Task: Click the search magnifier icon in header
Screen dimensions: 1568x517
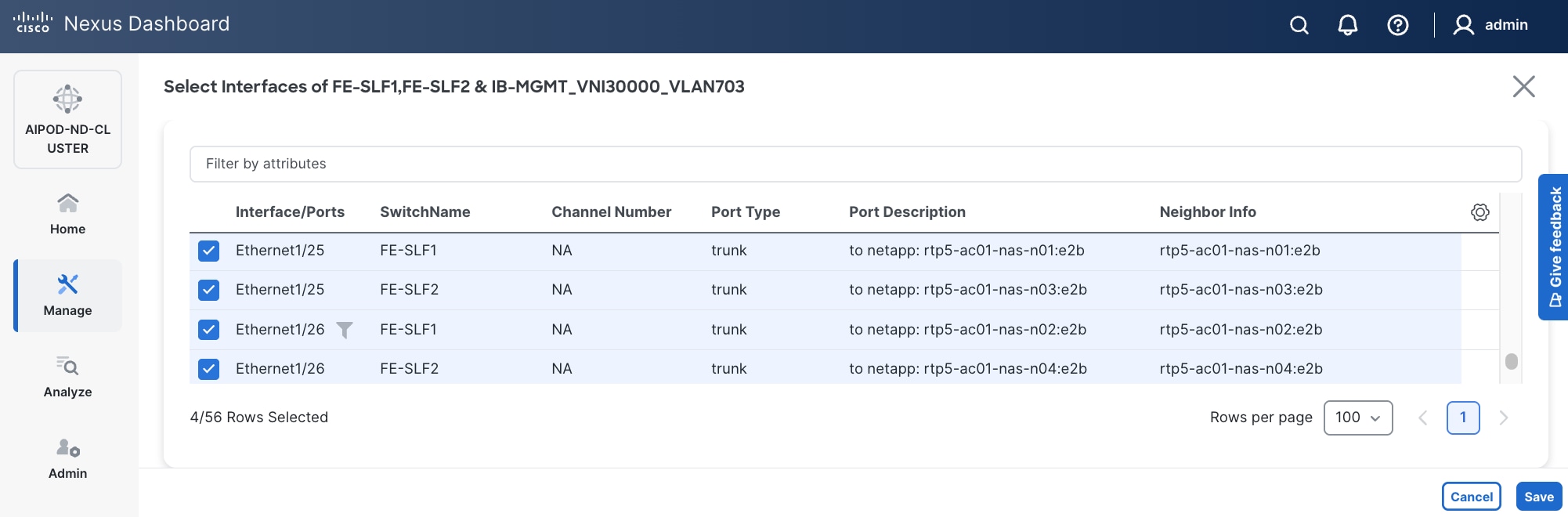Action: (1299, 25)
